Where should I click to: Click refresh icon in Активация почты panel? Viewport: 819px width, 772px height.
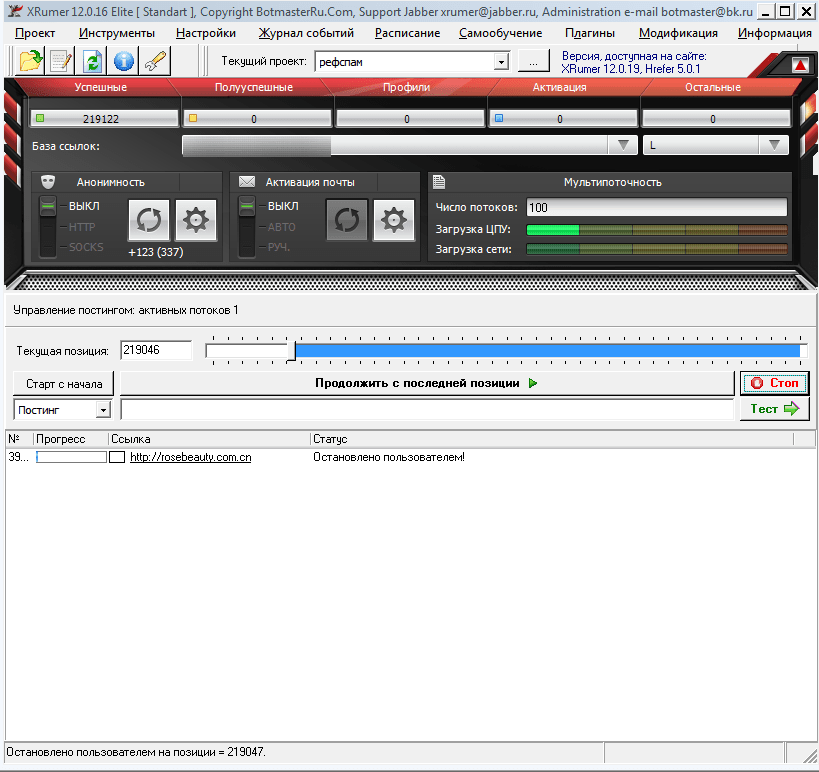pyautogui.click(x=347, y=220)
